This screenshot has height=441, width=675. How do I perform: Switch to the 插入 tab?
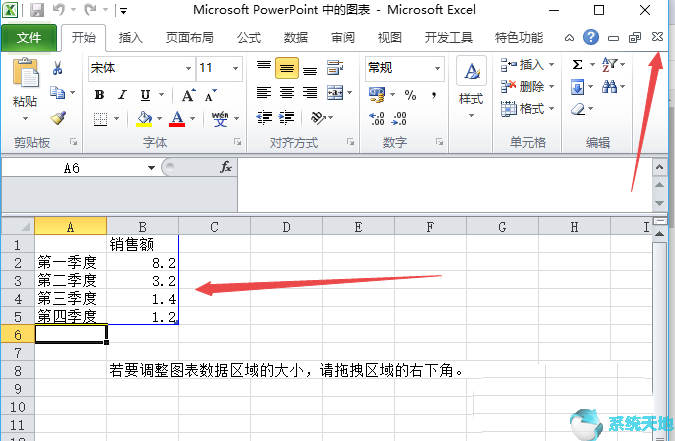130,38
